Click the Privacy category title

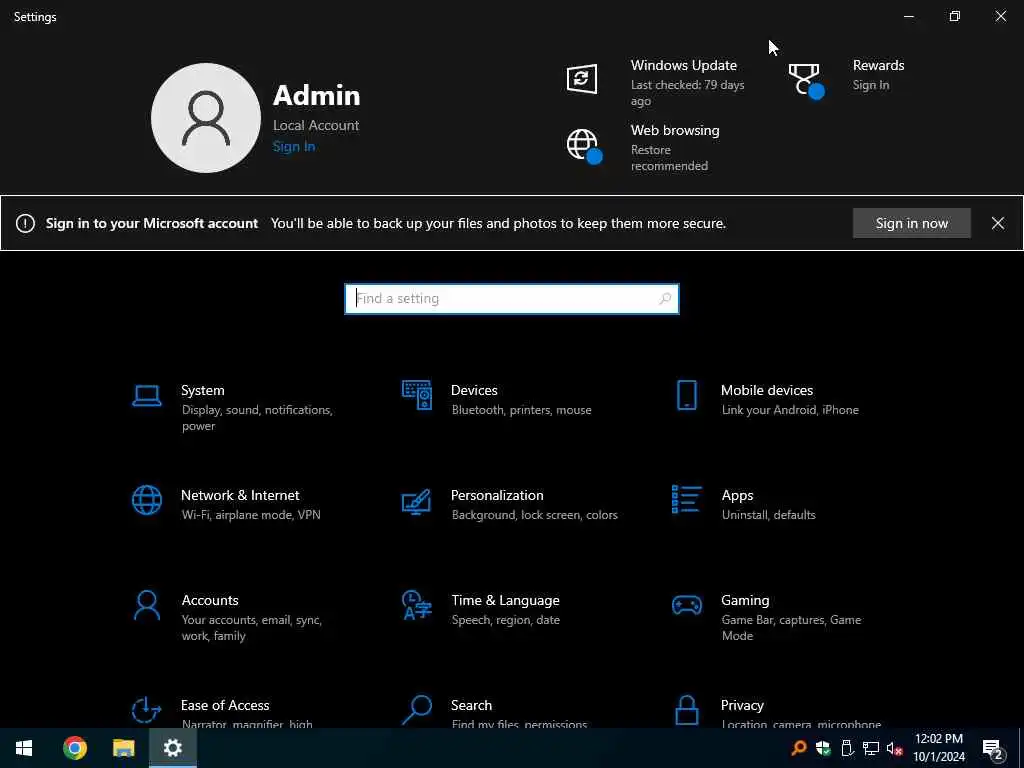[x=742, y=705]
